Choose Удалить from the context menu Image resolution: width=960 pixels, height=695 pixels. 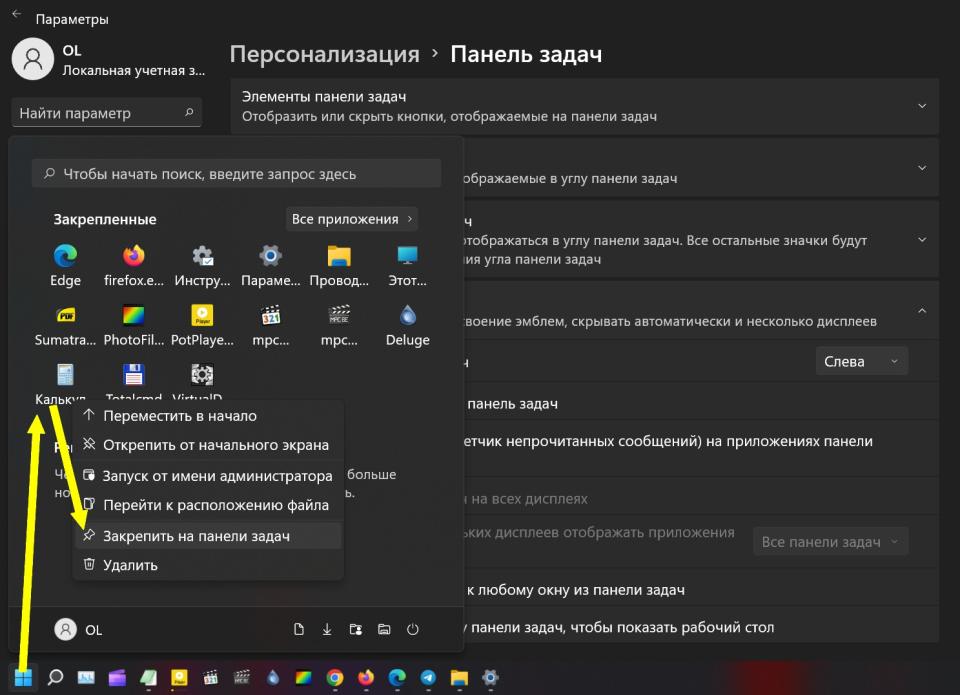pyautogui.click(x=130, y=565)
